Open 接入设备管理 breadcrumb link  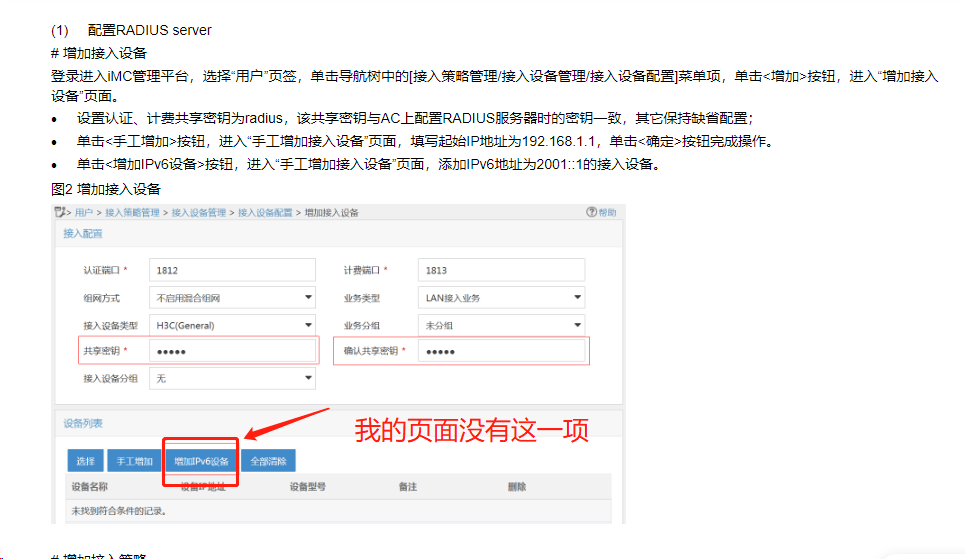click(x=199, y=212)
